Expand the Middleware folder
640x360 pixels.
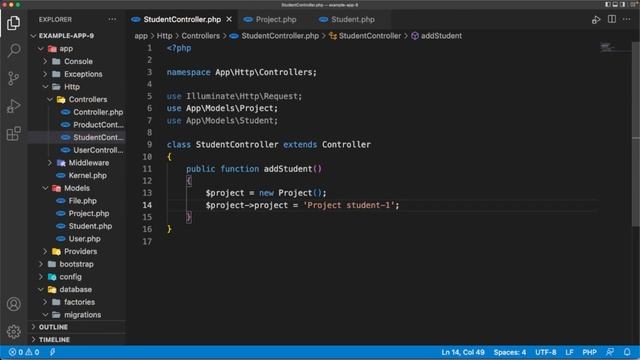(x=49, y=162)
